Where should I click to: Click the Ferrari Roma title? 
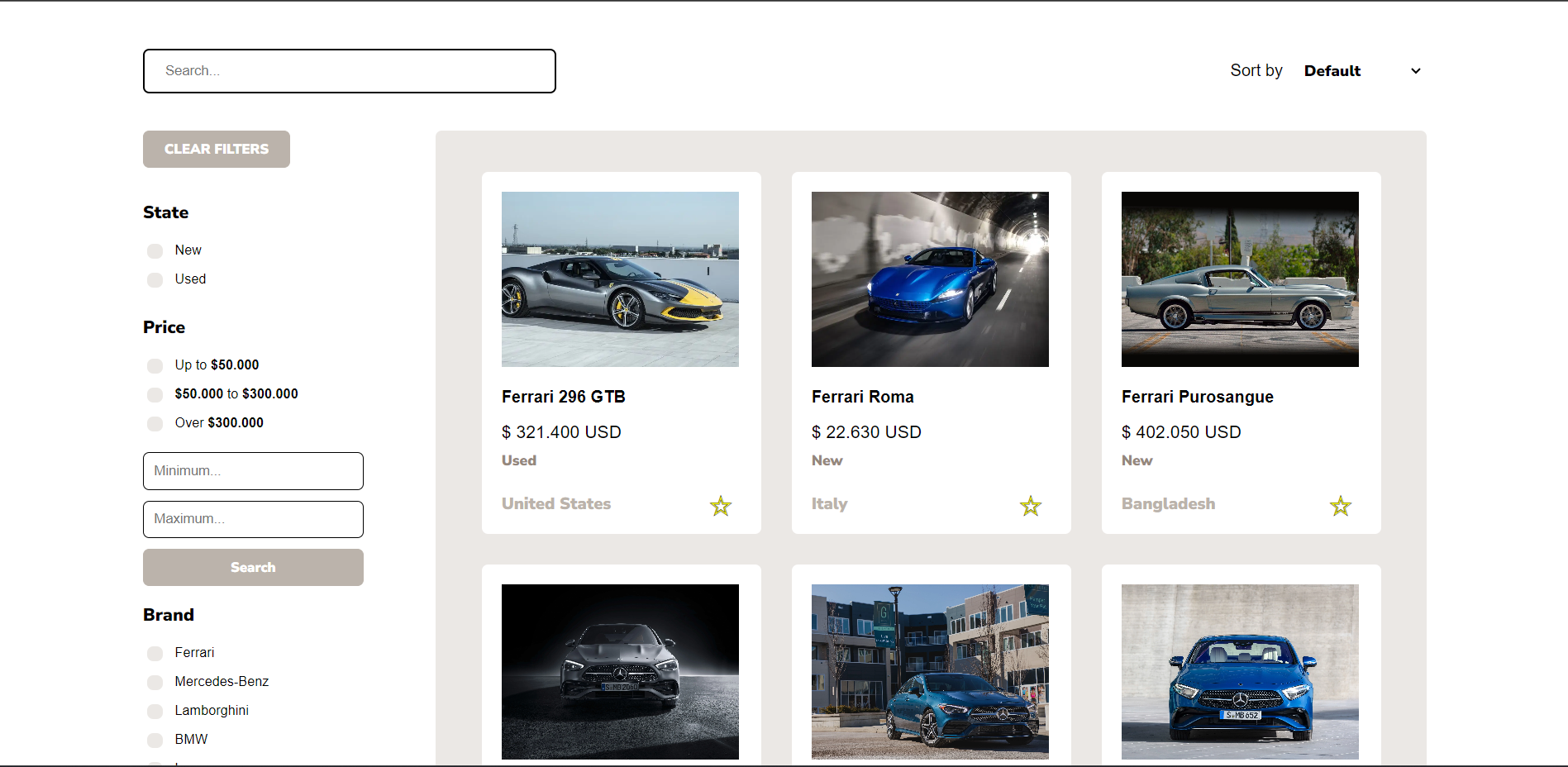863,397
